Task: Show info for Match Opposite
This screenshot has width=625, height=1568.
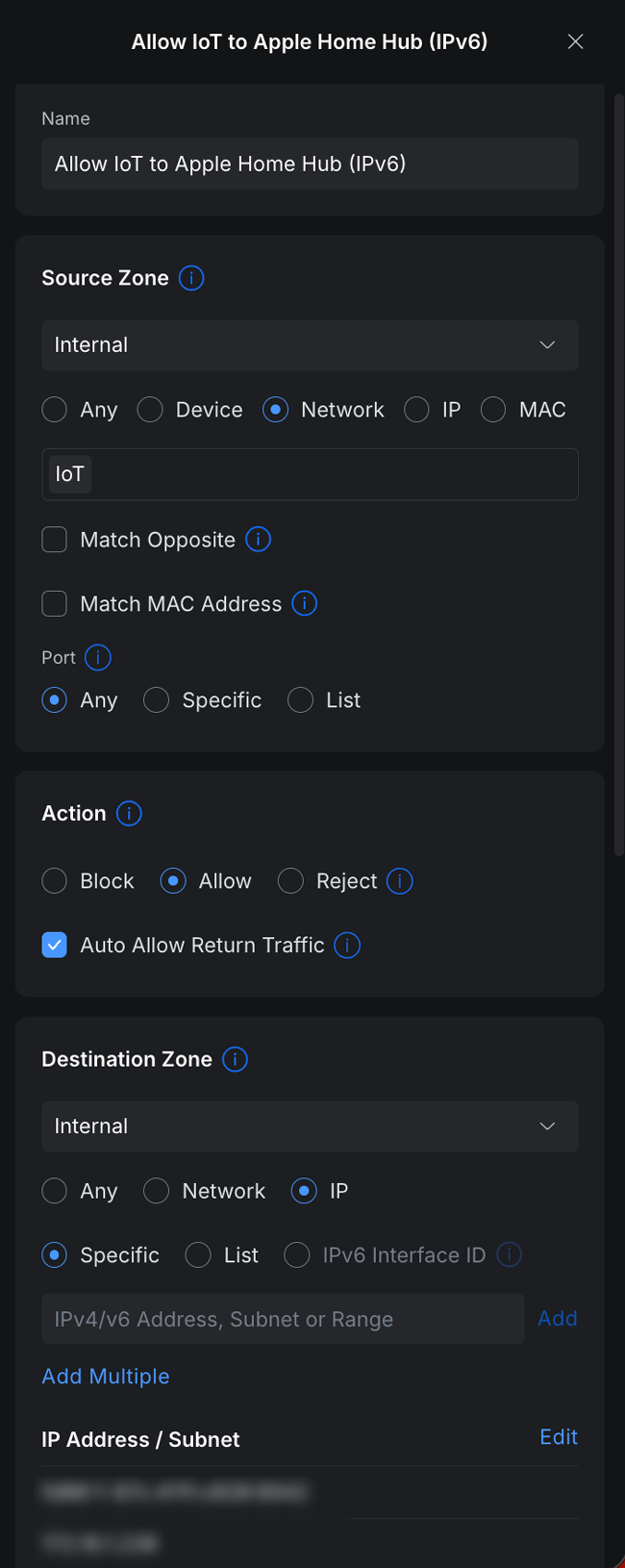Action: [258, 539]
